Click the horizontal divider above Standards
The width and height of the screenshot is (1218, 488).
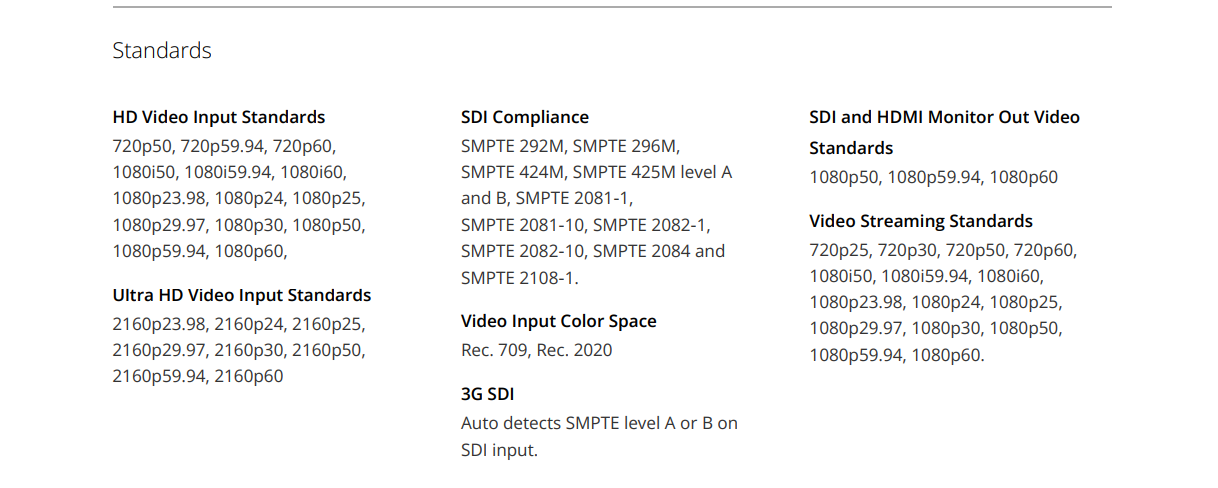coord(612,7)
